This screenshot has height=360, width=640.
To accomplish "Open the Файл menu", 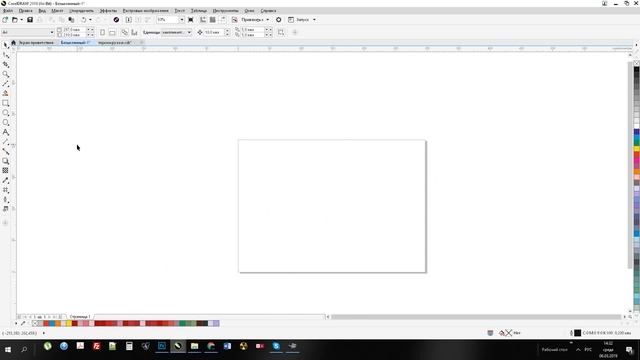I will [8, 11].
